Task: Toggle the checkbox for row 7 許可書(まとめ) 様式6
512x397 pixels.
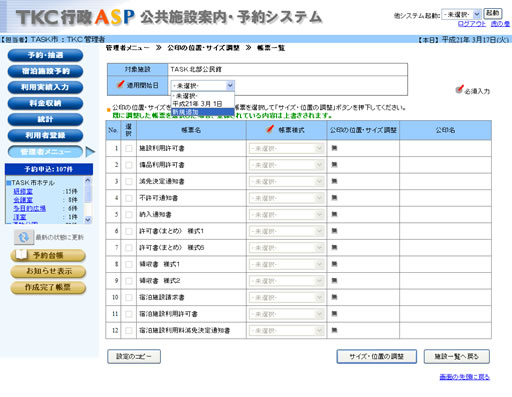Action: coord(129,248)
